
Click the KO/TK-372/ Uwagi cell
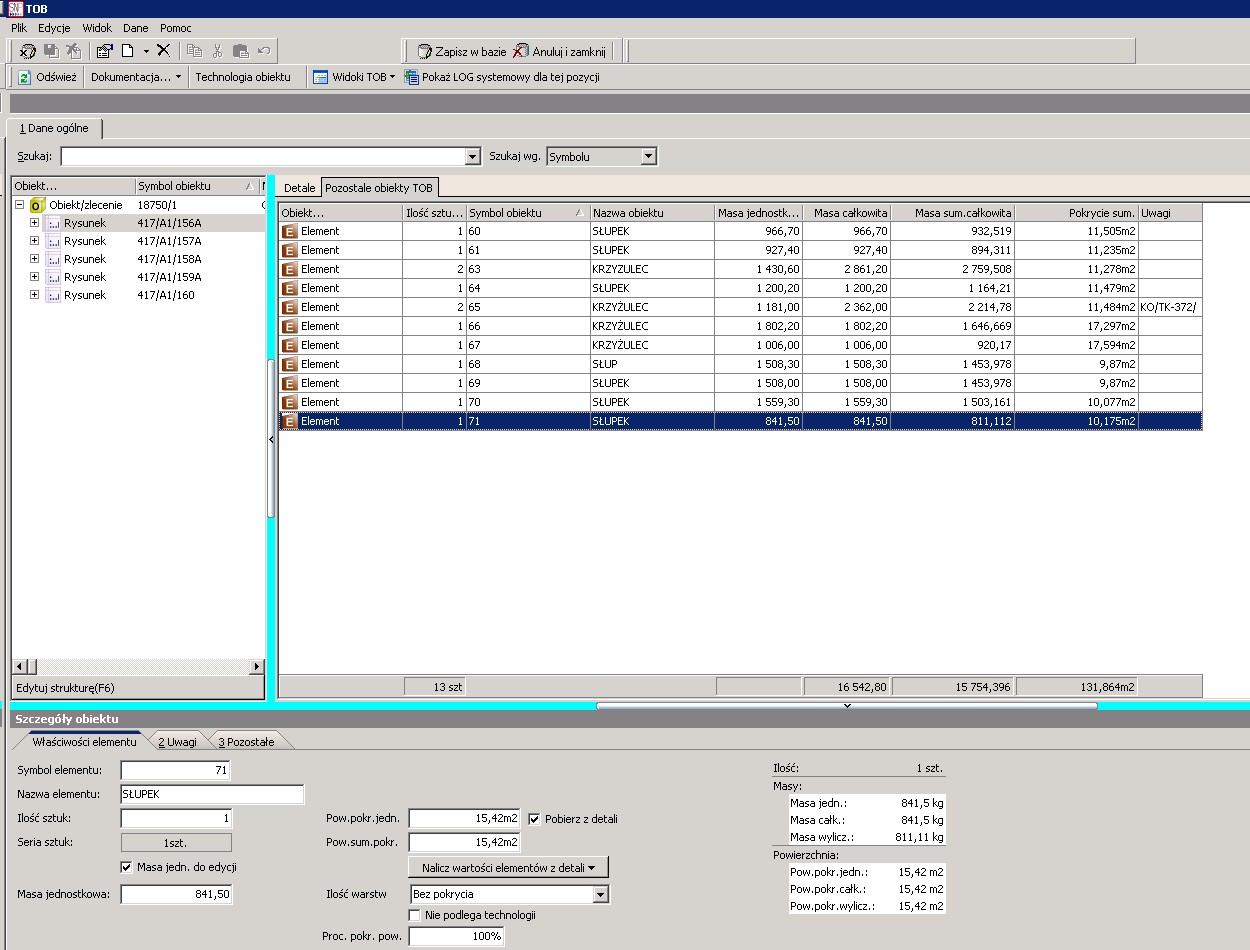[1170, 307]
